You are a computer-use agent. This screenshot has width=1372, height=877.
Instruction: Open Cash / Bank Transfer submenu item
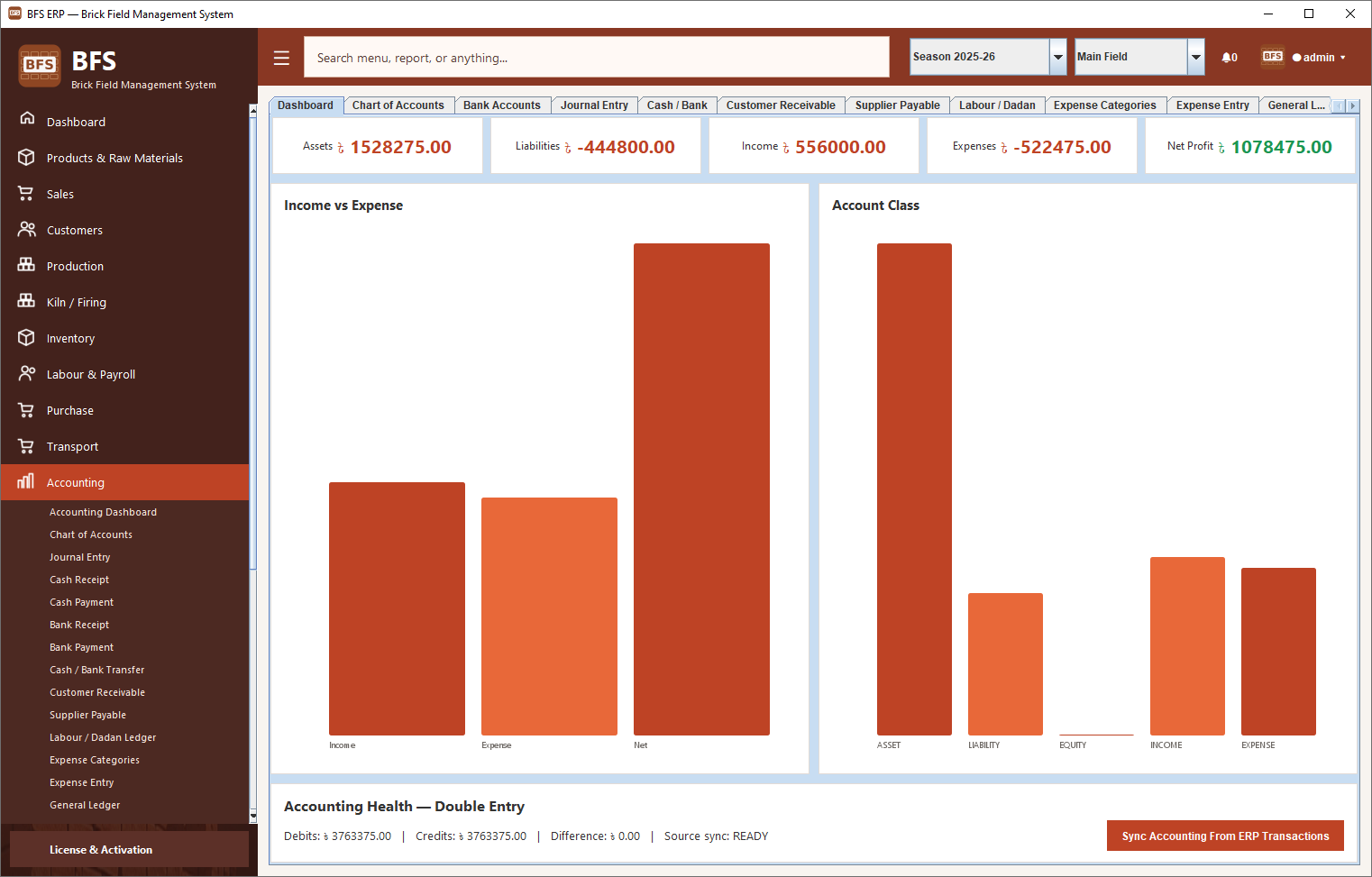tap(96, 670)
